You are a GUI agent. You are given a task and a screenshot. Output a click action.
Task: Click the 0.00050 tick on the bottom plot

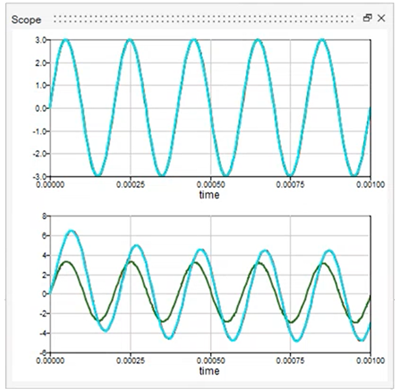pos(211,361)
